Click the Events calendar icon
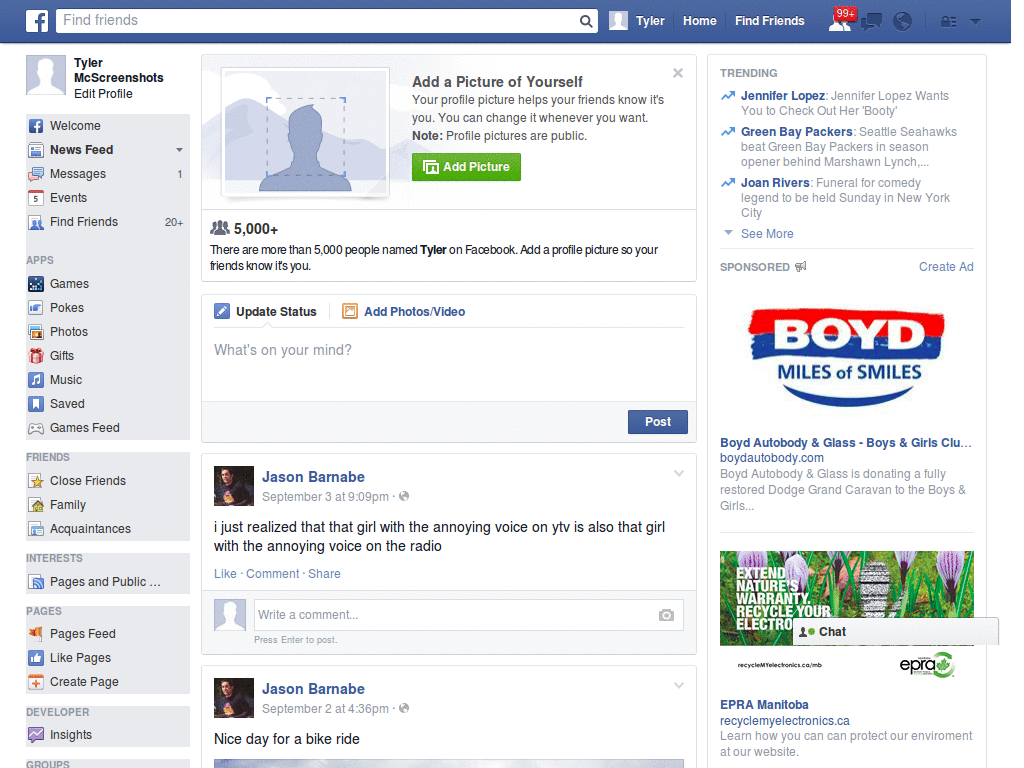Image resolution: width=1024 pixels, height=768 pixels. (36, 198)
